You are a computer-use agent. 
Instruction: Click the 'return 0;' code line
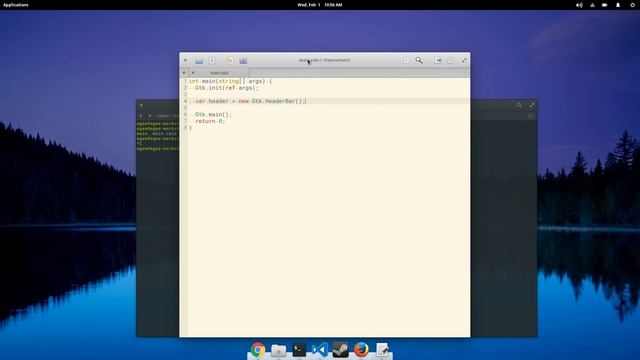tap(210, 121)
